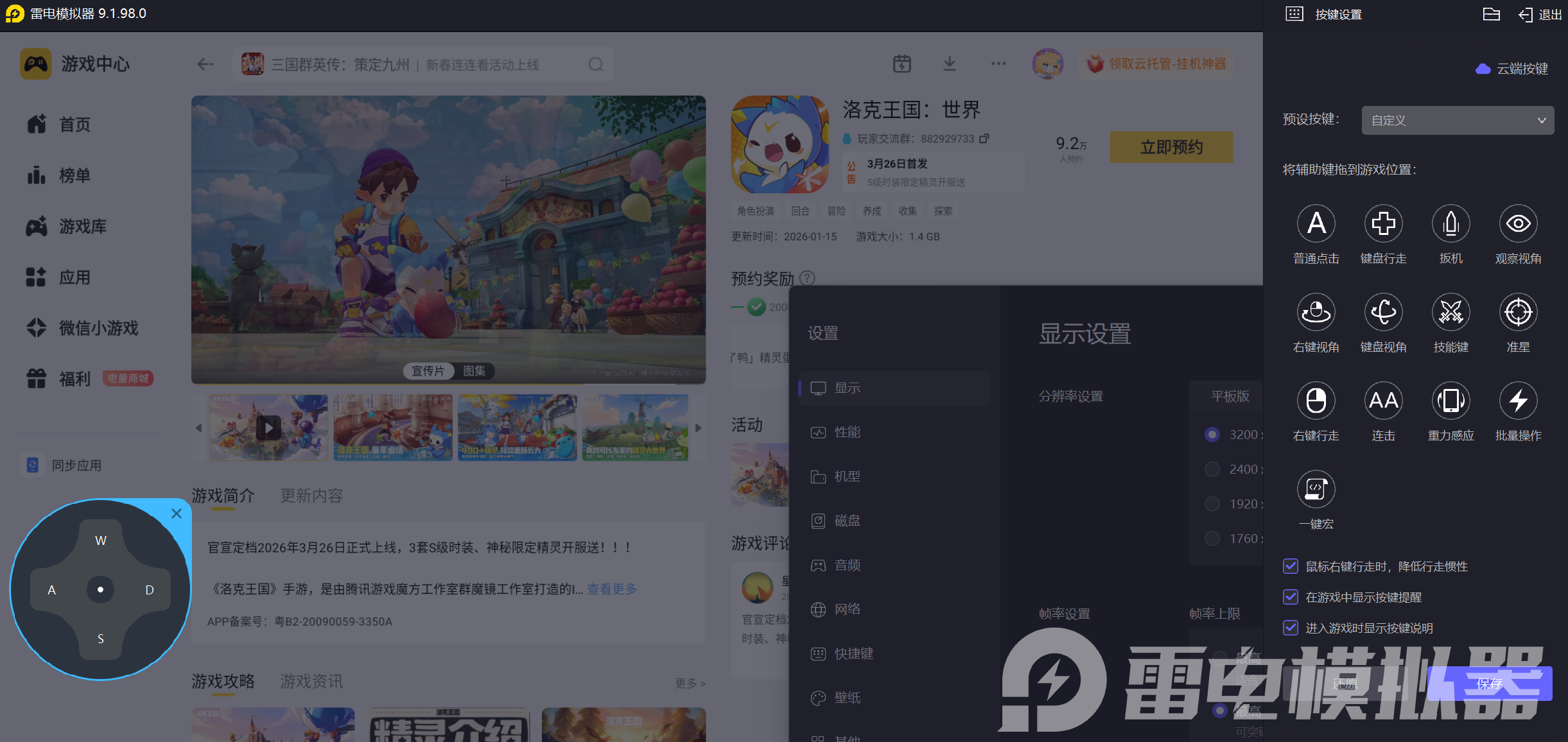Close the WASD keyboard walk overlay

point(177,513)
